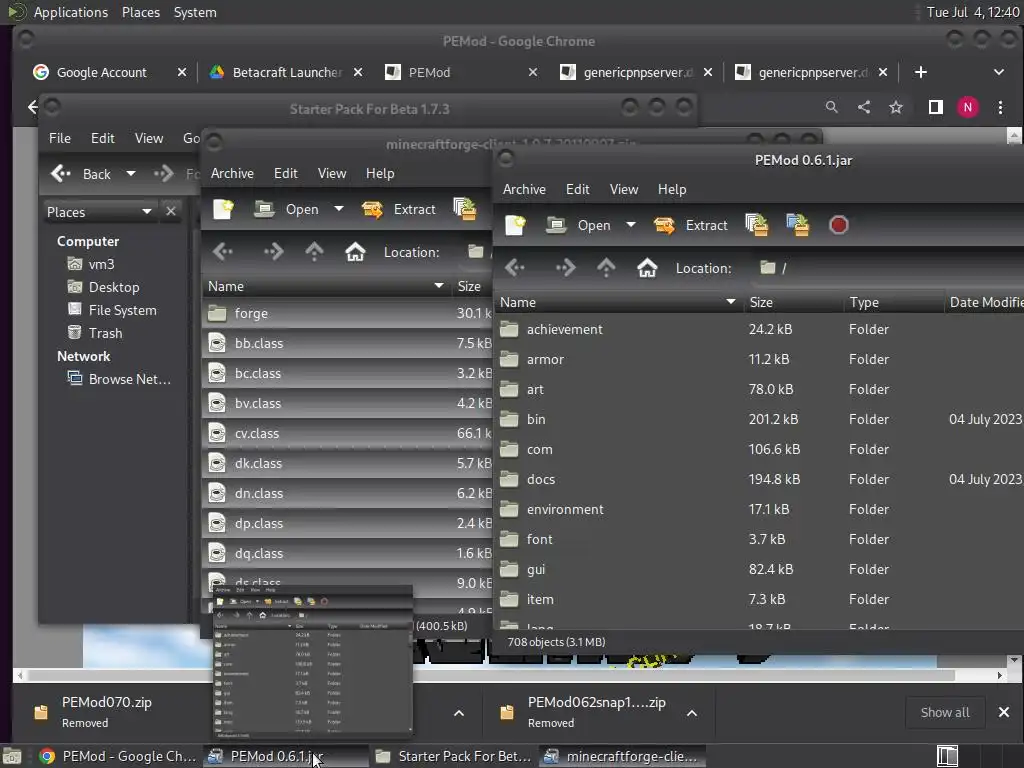This screenshot has height=768, width=1024.
Task: Open Chrome three-dot menu
Action: (1000, 107)
